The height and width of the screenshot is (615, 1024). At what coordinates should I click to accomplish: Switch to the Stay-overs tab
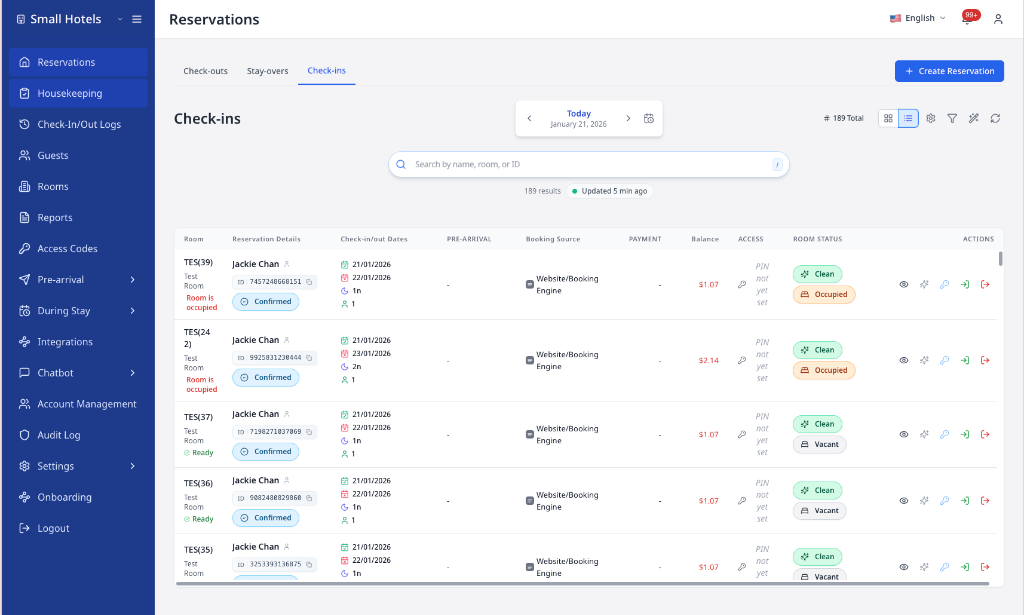point(267,70)
